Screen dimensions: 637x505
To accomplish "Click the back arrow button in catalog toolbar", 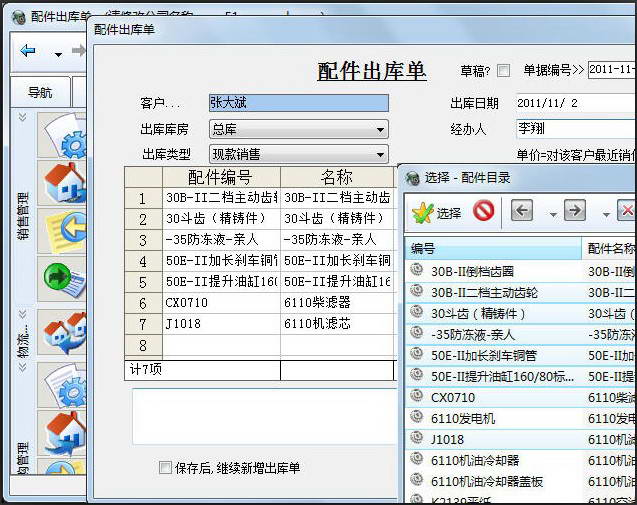I will pyautogui.click(x=522, y=210).
